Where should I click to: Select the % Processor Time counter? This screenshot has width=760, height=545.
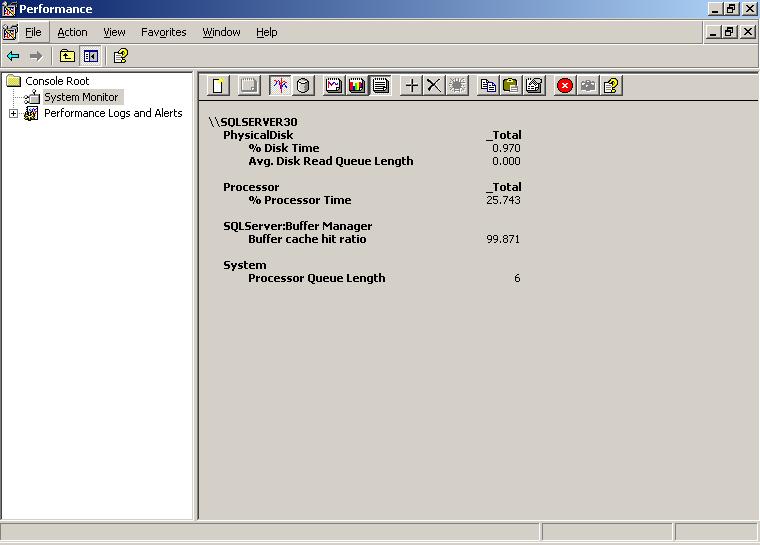click(x=300, y=200)
